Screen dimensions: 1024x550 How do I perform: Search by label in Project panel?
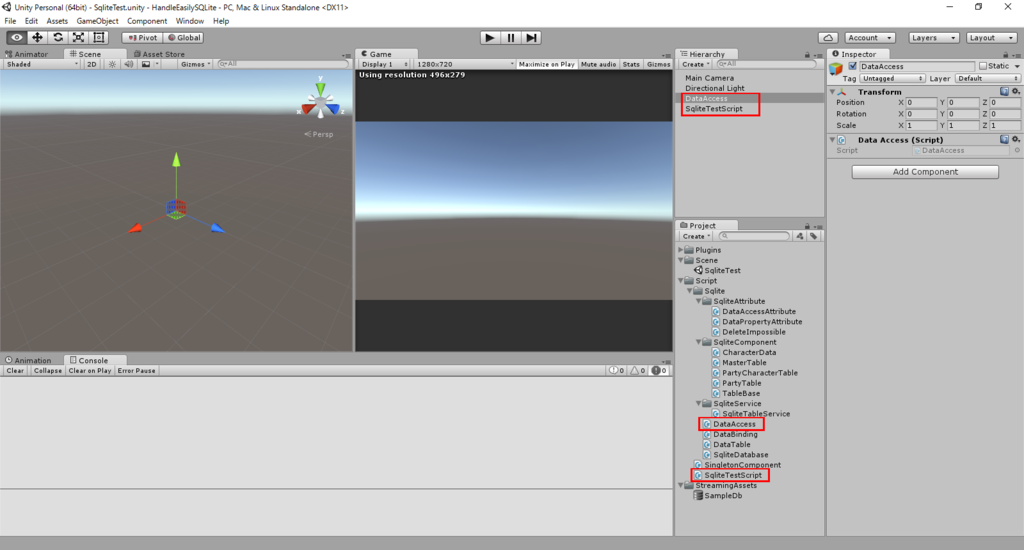tap(813, 236)
